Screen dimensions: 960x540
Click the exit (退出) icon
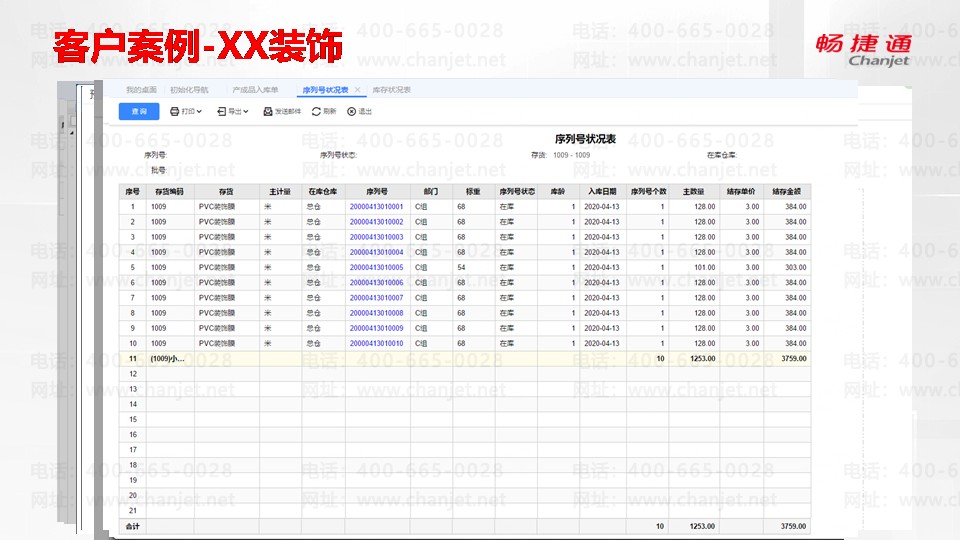(351, 112)
